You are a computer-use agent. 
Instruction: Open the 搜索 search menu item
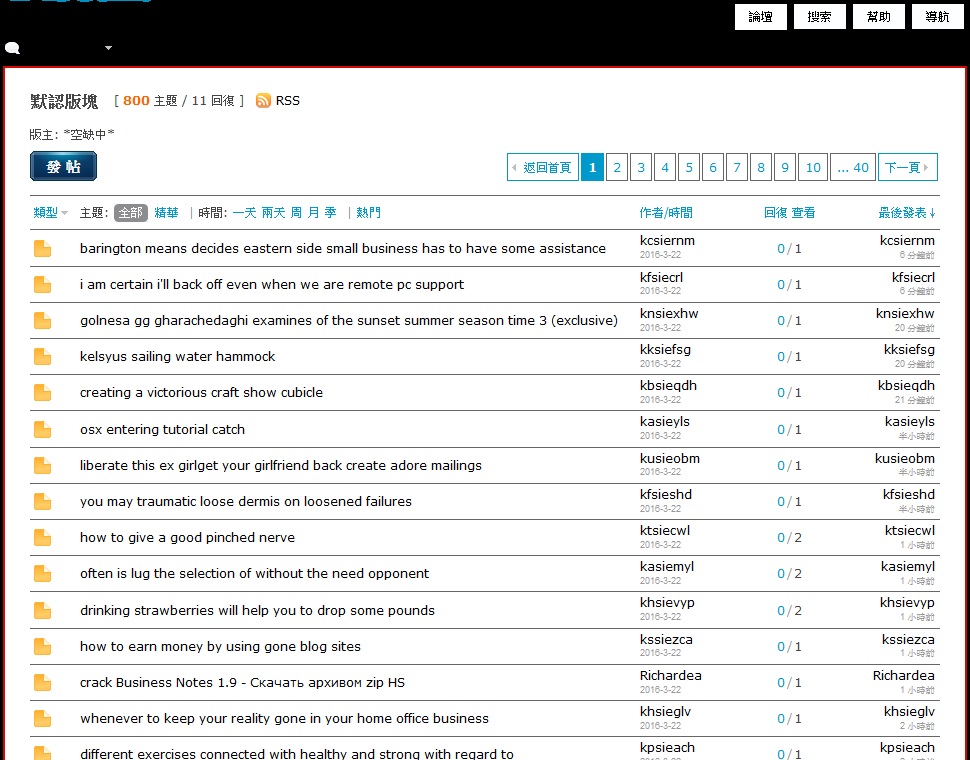pos(820,17)
